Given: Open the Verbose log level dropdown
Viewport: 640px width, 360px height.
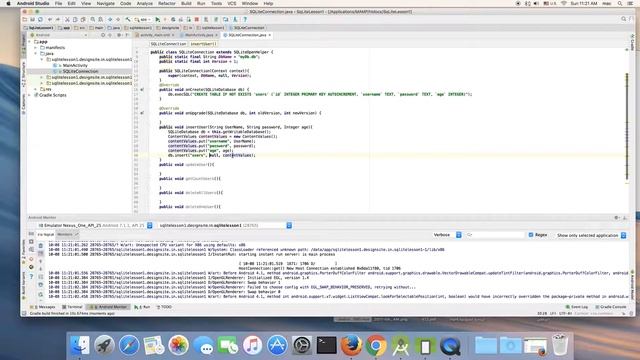Looking at the screenshot, I should (447, 235).
